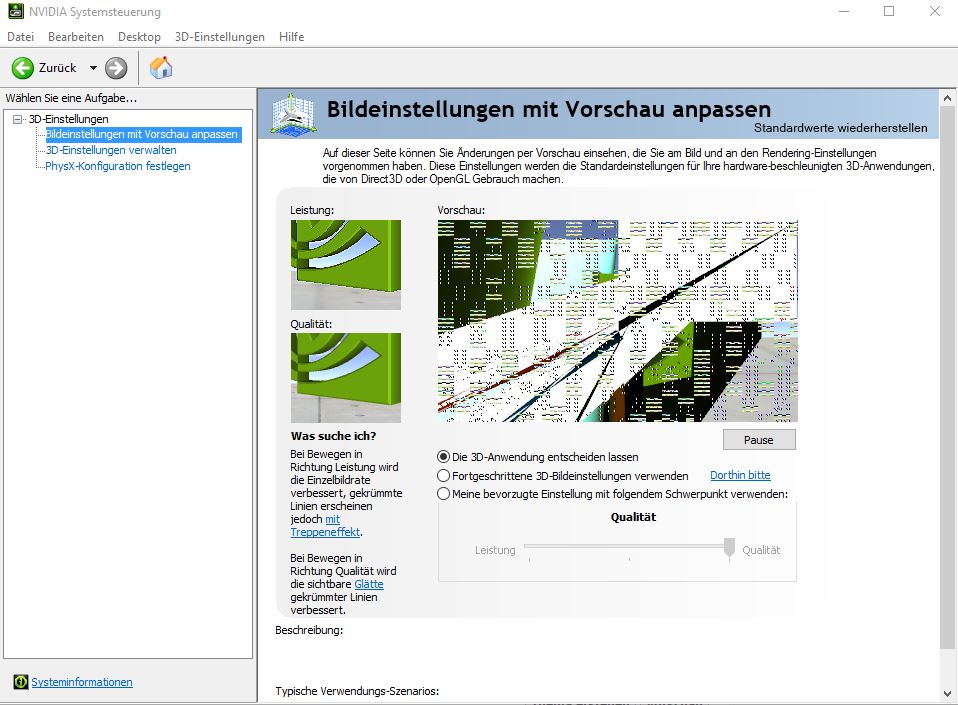
Task: Open the Desktop menu
Action: point(139,37)
